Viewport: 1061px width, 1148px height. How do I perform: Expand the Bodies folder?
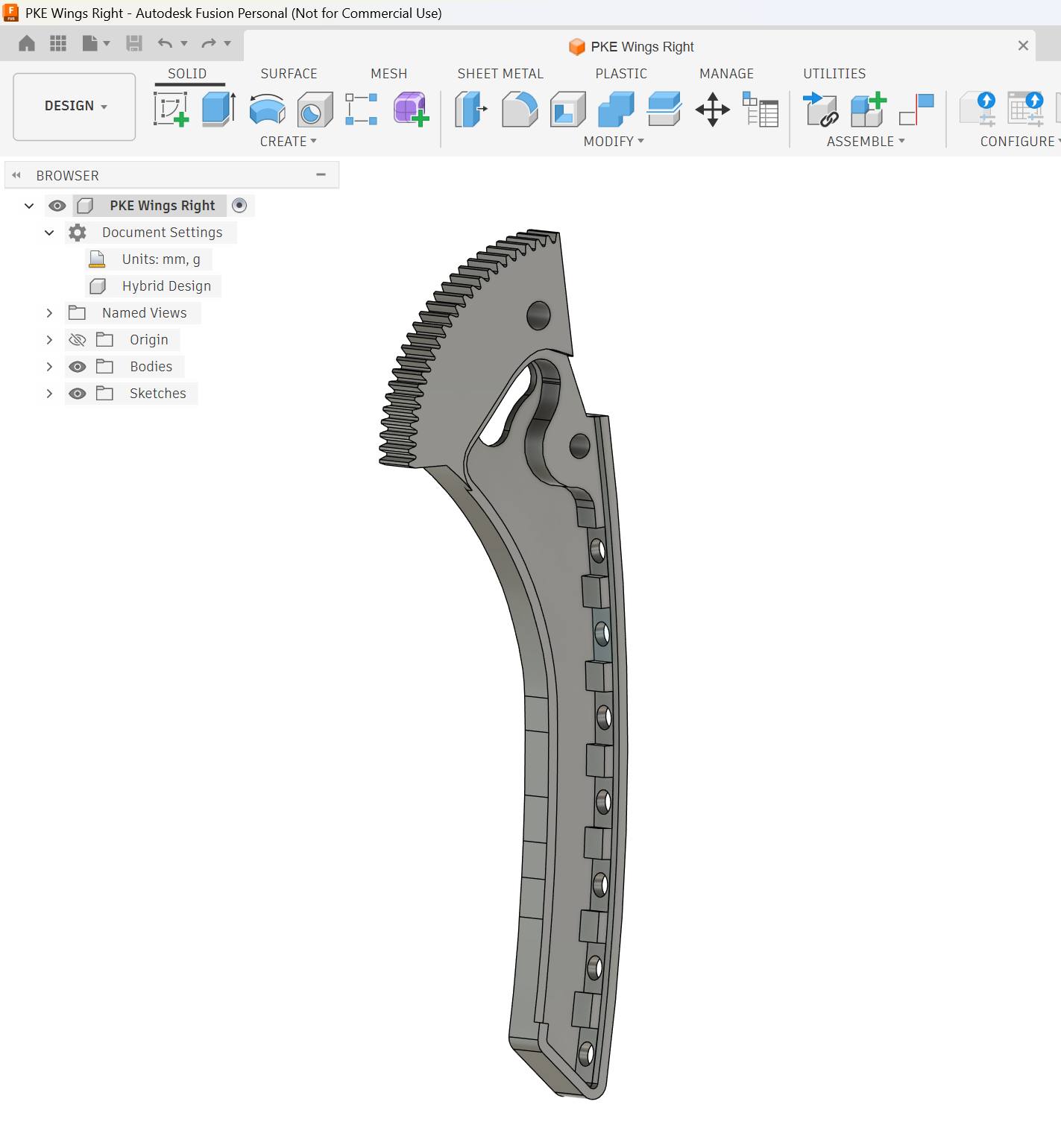tap(49, 367)
